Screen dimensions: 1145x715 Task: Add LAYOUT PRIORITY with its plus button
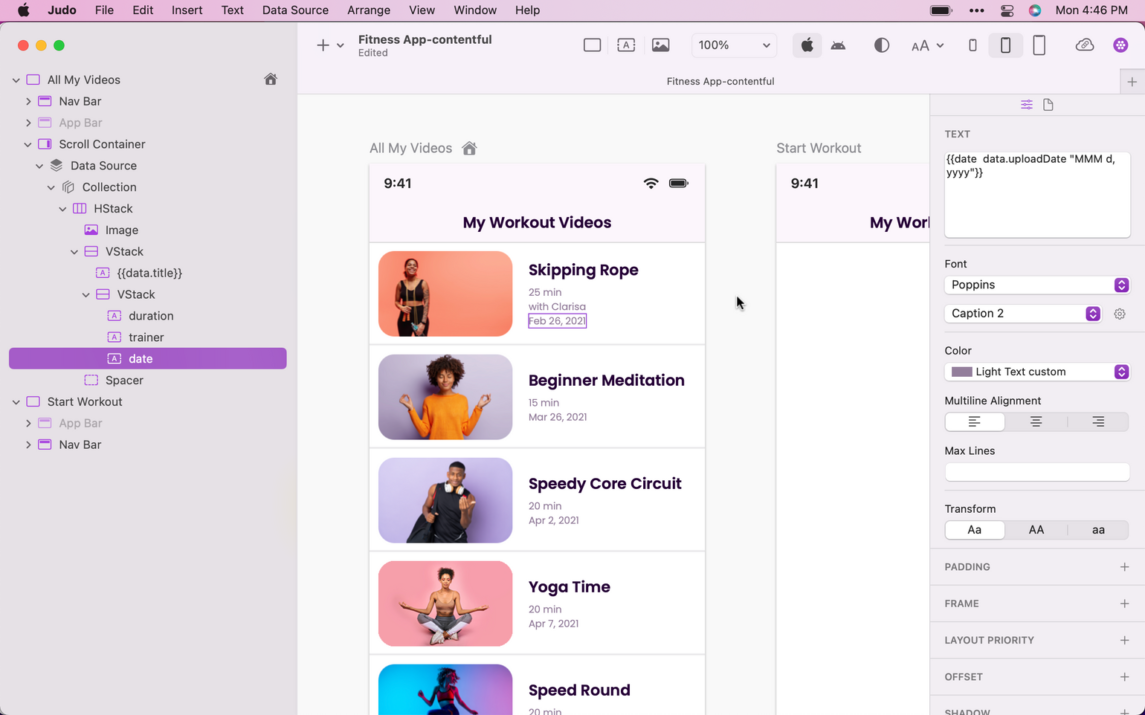(x=1125, y=641)
